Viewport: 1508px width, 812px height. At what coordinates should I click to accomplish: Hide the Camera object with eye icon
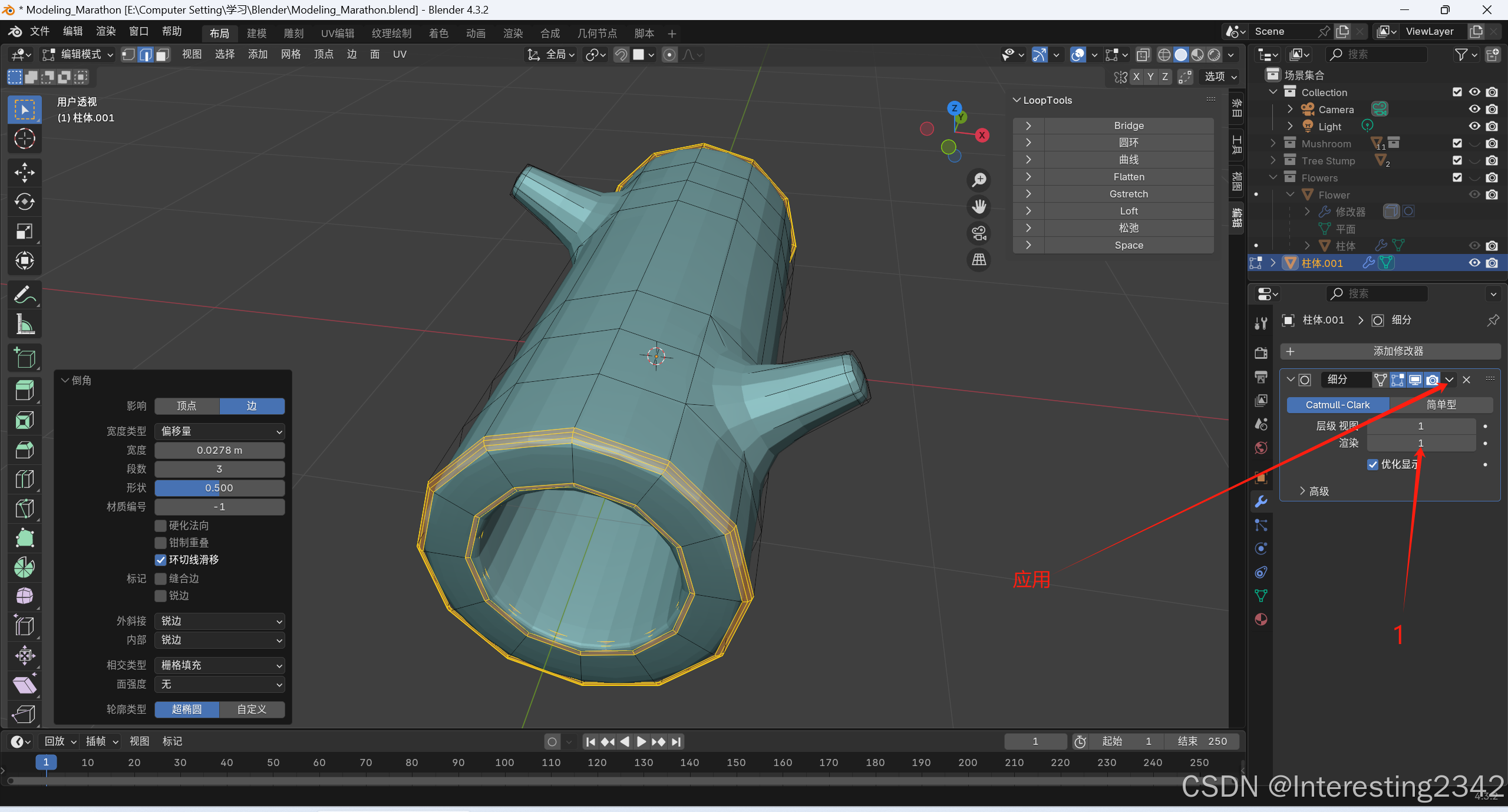pyautogui.click(x=1474, y=110)
